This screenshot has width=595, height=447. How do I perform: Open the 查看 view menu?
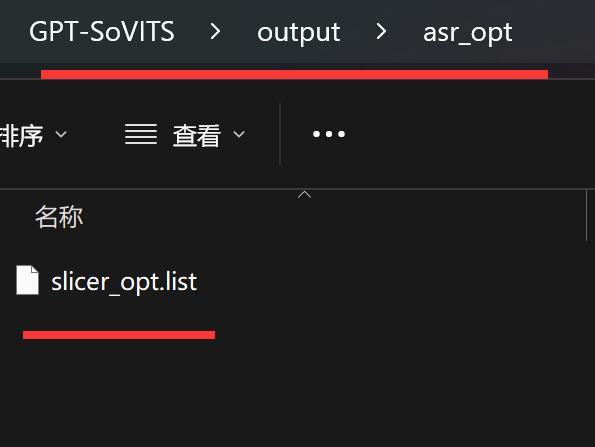click(185, 135)
